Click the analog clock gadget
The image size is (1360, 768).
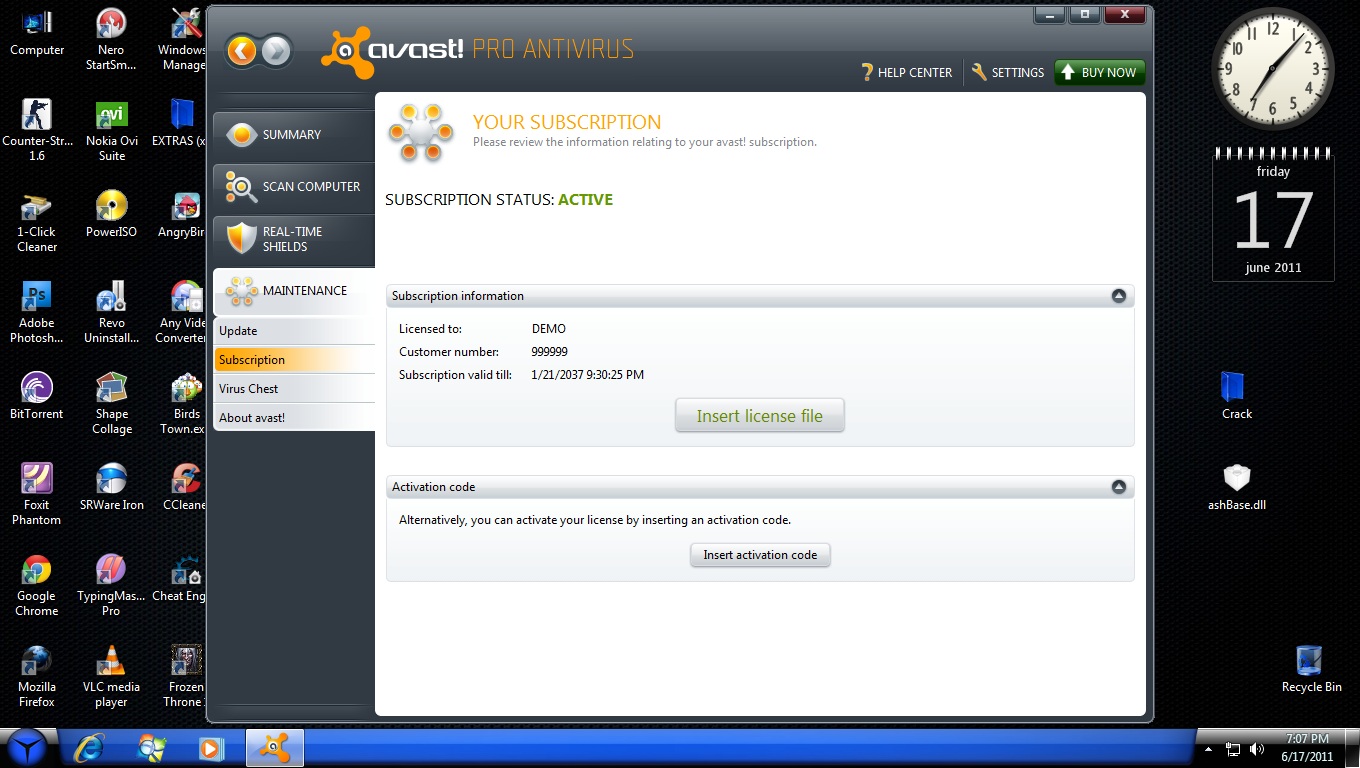pyautogui.click(x=1273, y=70)
